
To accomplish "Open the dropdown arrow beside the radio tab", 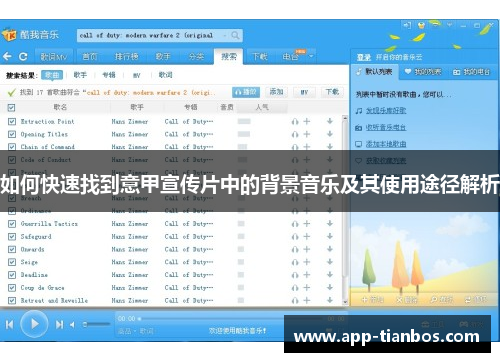I will point(311,56).
